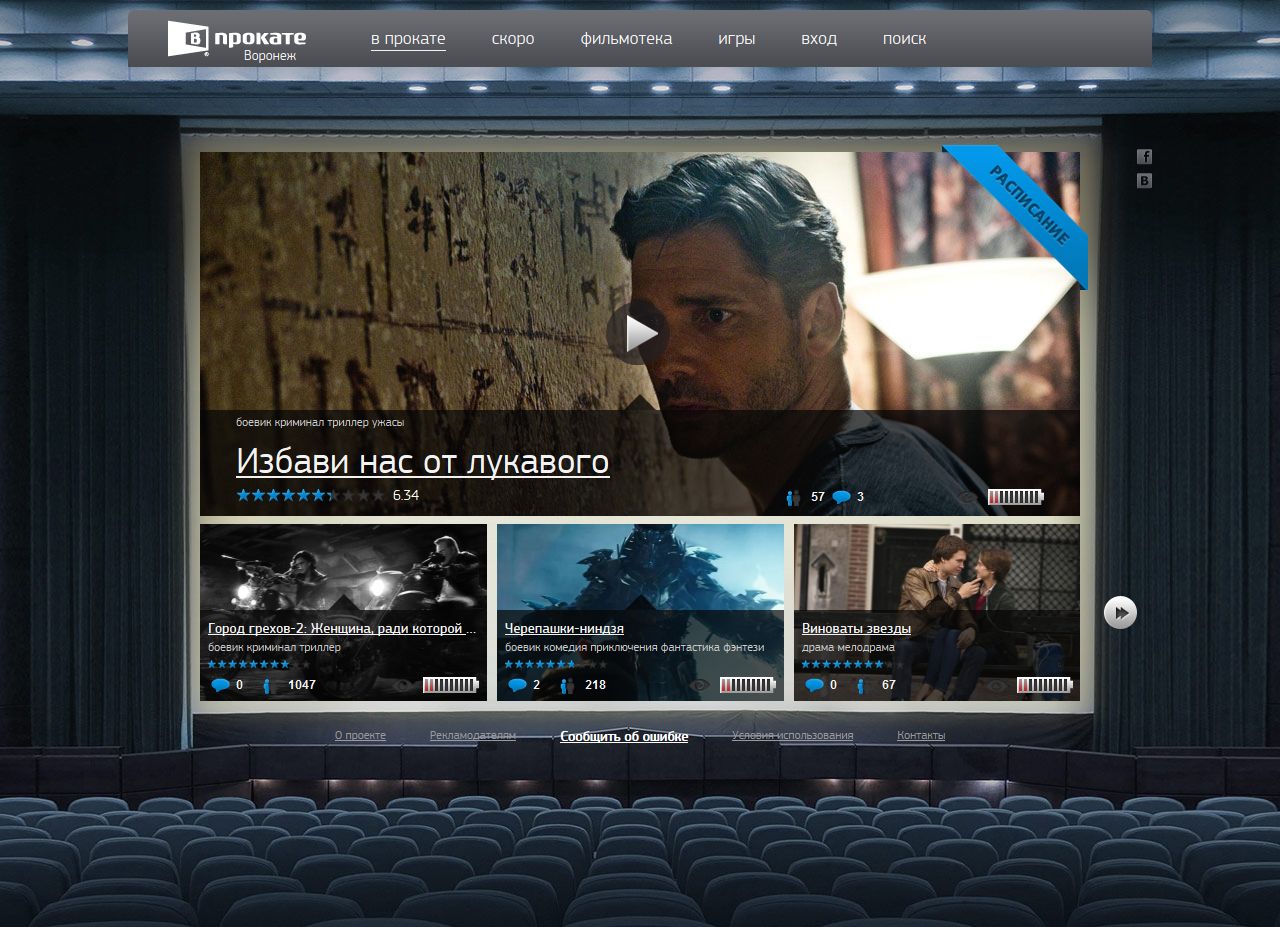
Task: Click comments bubble on «Виноваты звезды» card
Action: 815,685
